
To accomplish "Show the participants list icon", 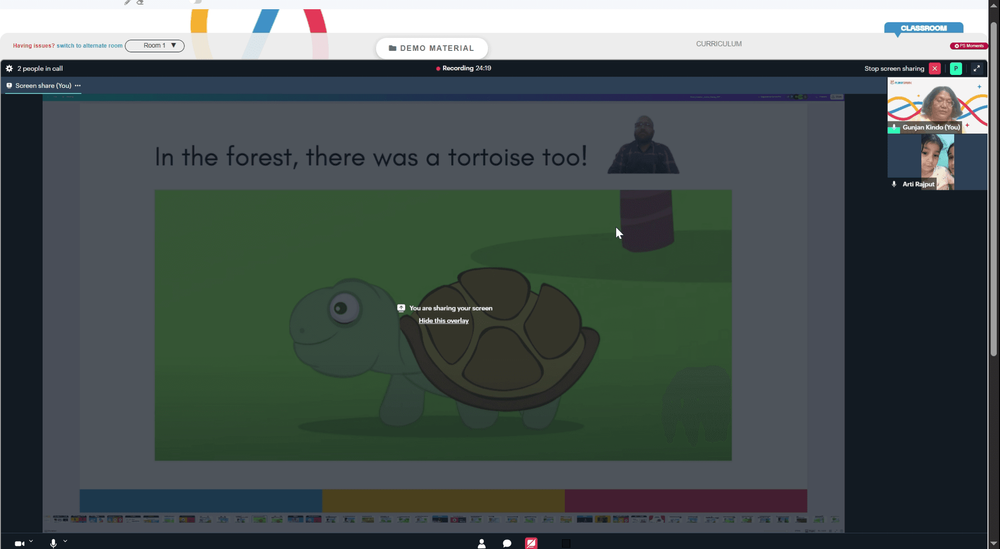I will (482, 543).
